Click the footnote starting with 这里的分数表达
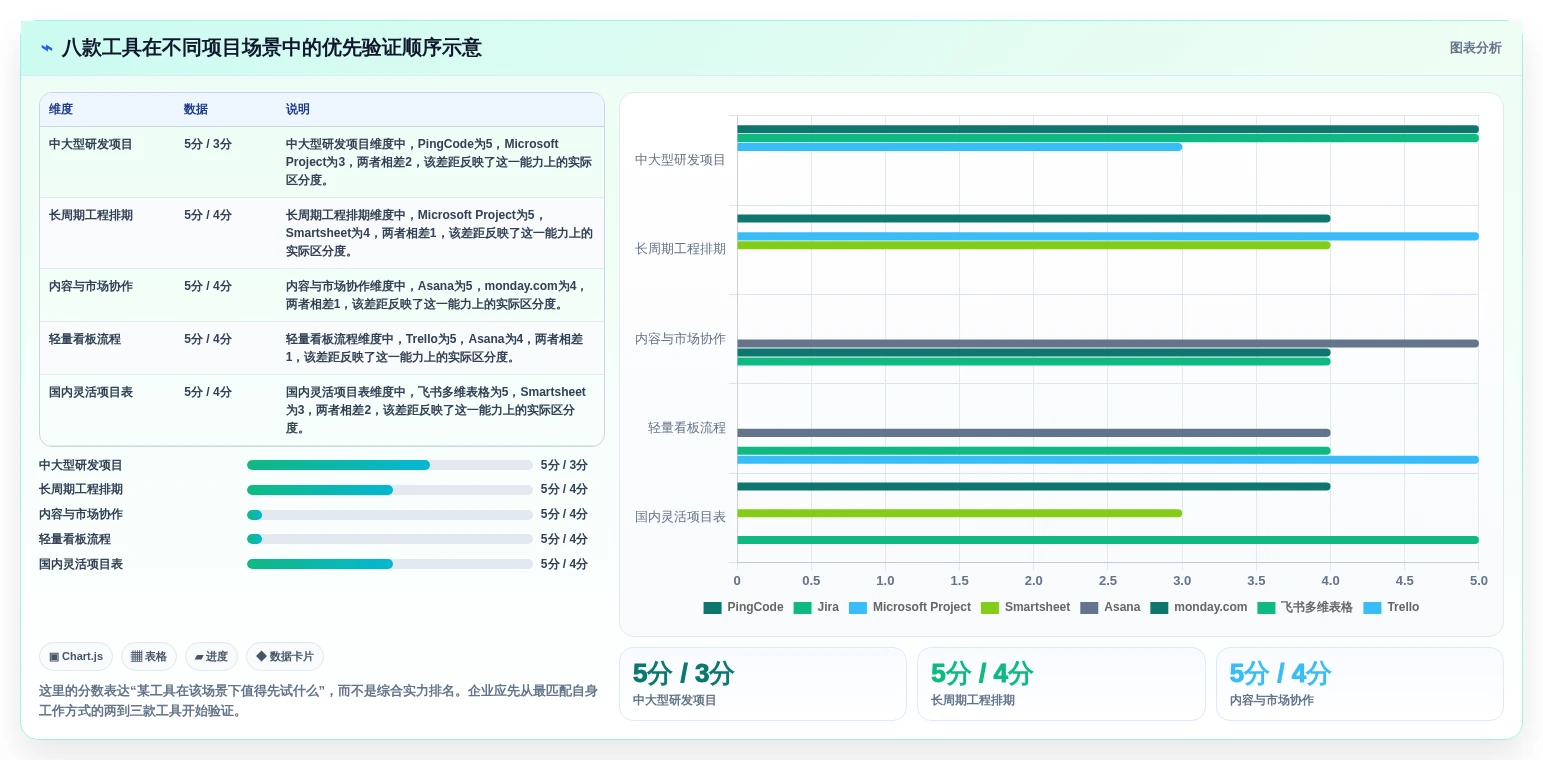 coord(318,701)
